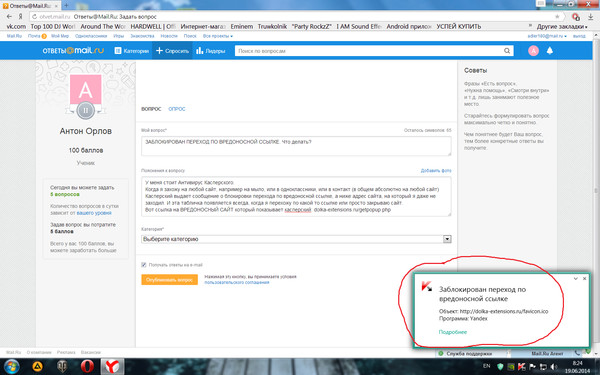The height and width of the screenshot is (375, 600).
Task: Click the large pink profile avatar
Action: point(86,90)
